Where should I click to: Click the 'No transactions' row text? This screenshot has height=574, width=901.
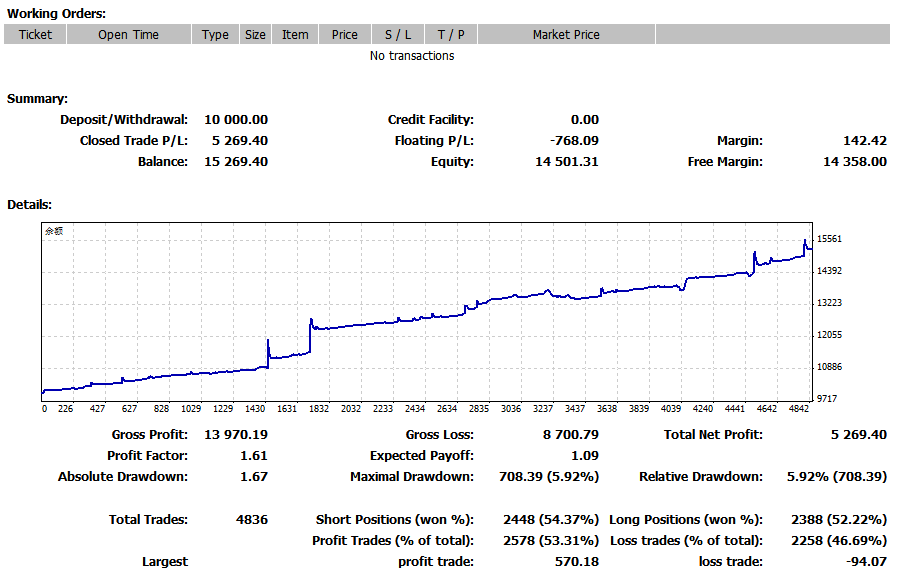click(x=412, y=56)
